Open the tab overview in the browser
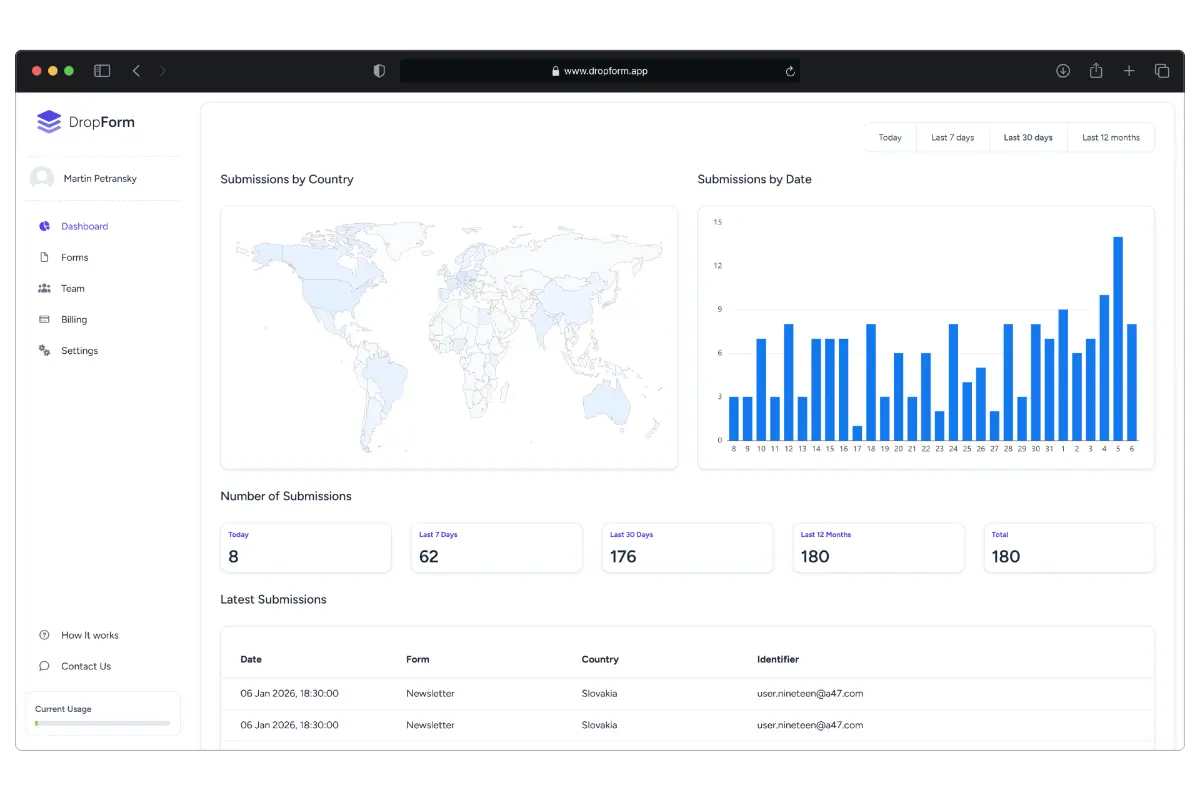1200x800 pixels. (1162, 70)
